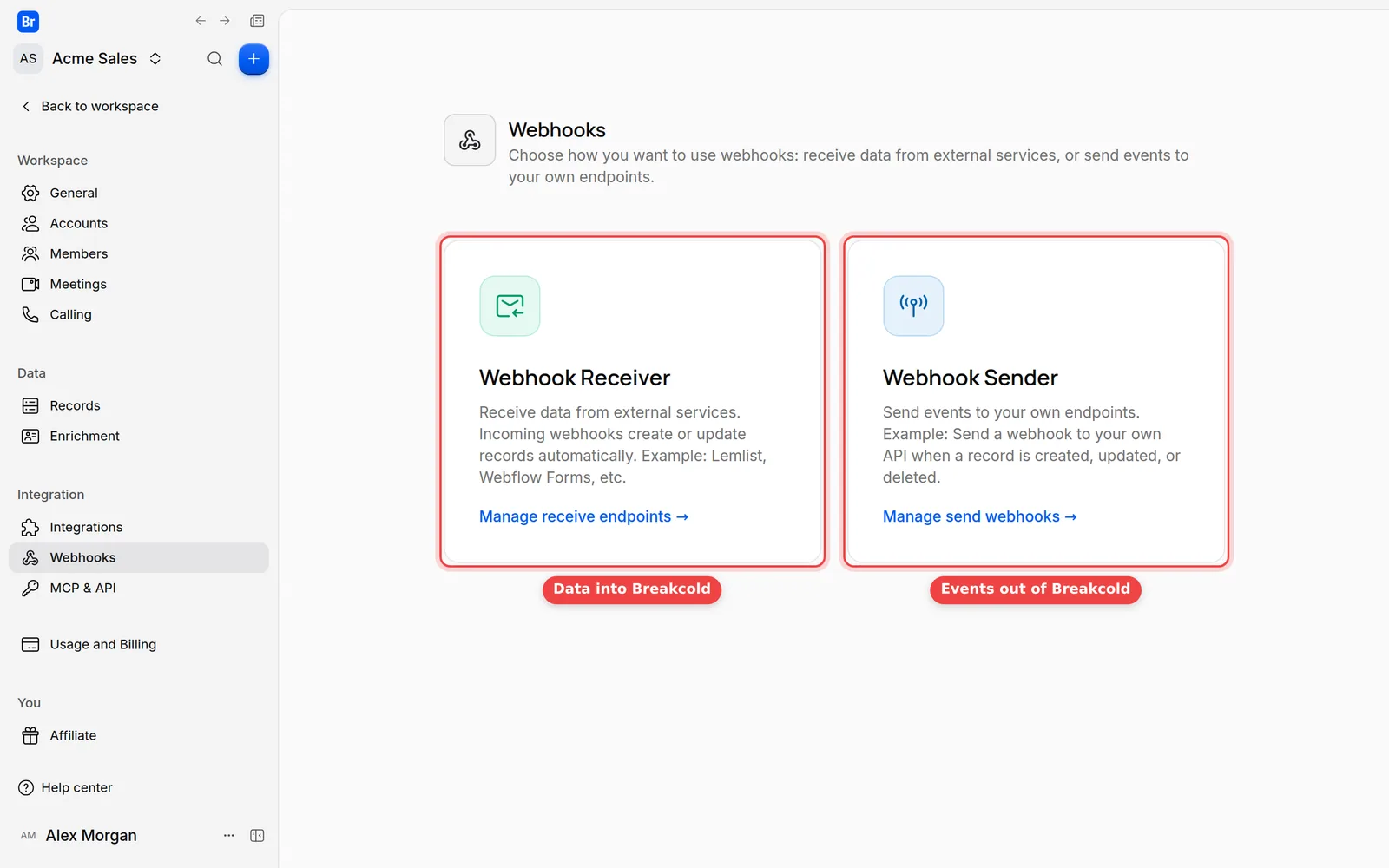Select the Webhooks sidebar item

click(x=139, y=557)
